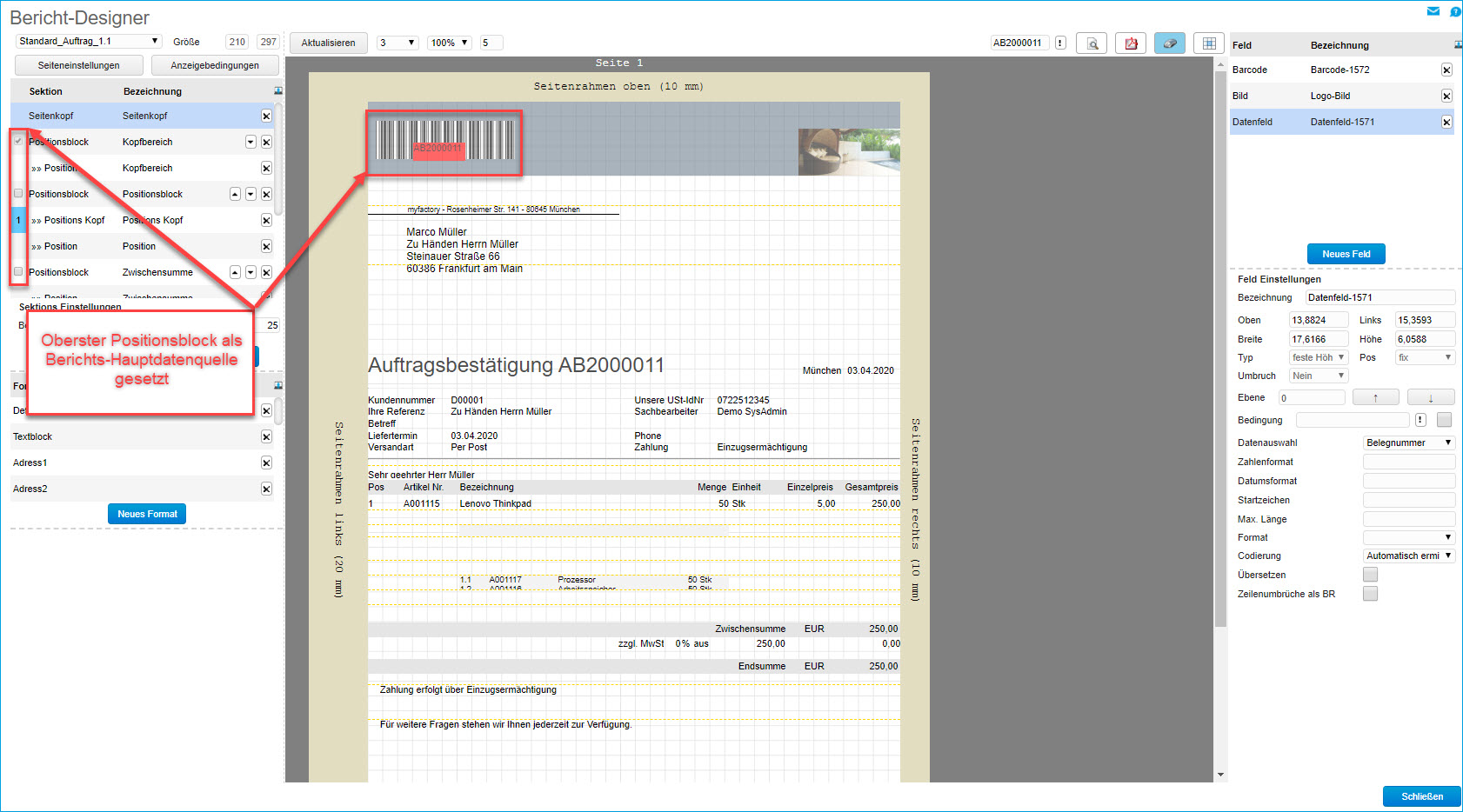Expand the Codierung dropdown
This screenshot has height=812, width=1463.
1408,556
